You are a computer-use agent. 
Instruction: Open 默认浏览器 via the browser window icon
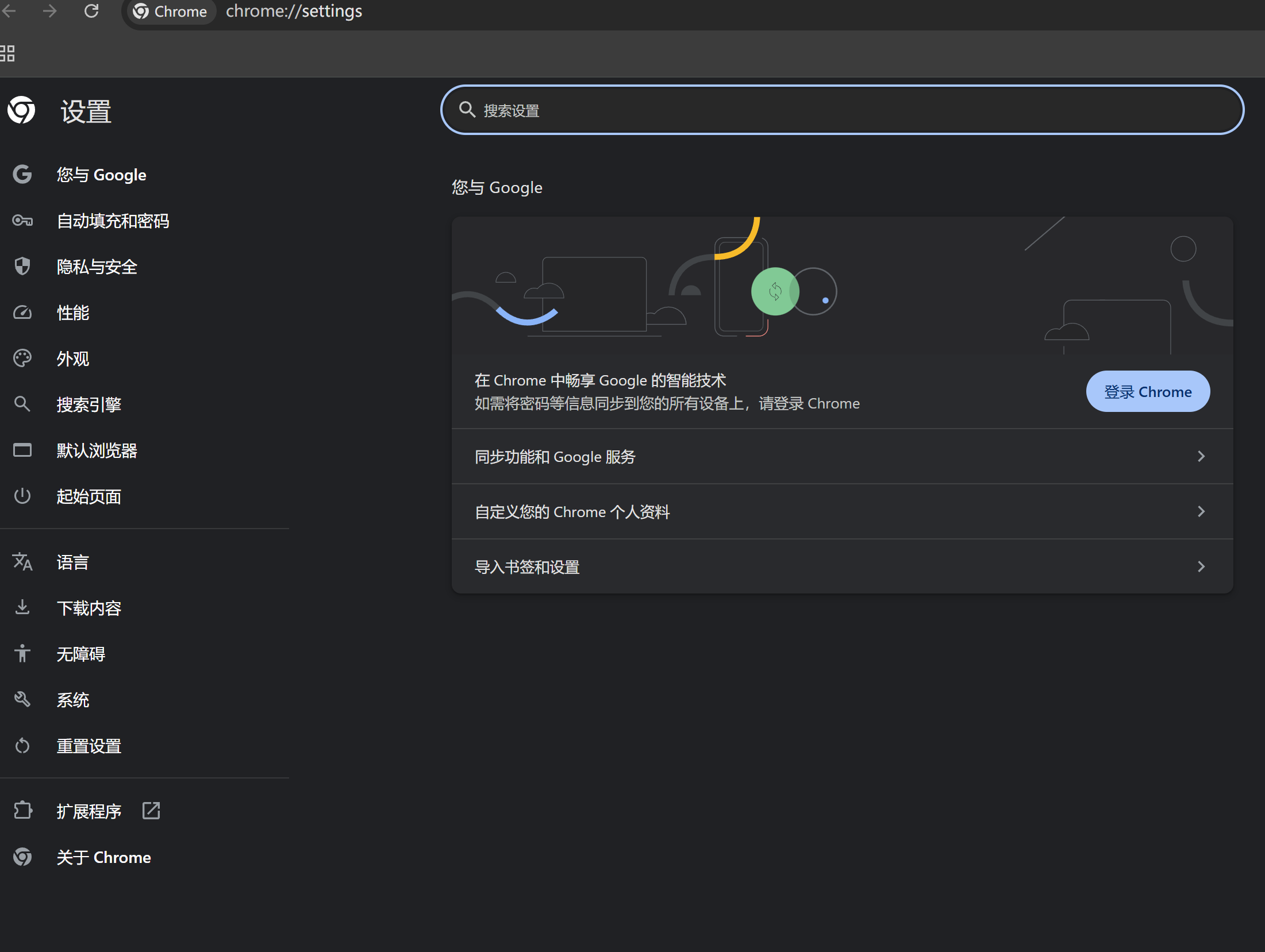[x=22, y=450]
